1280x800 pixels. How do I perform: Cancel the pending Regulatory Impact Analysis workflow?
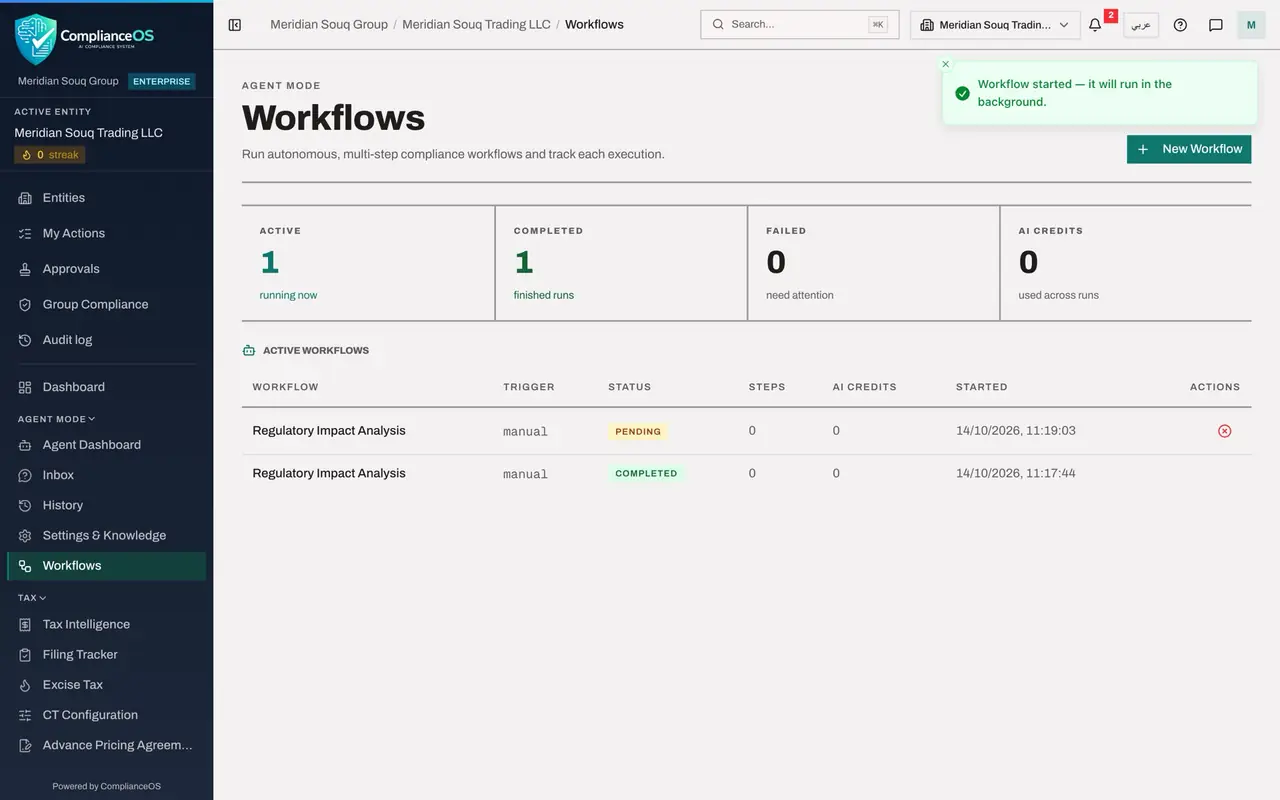click(1224, 431)
